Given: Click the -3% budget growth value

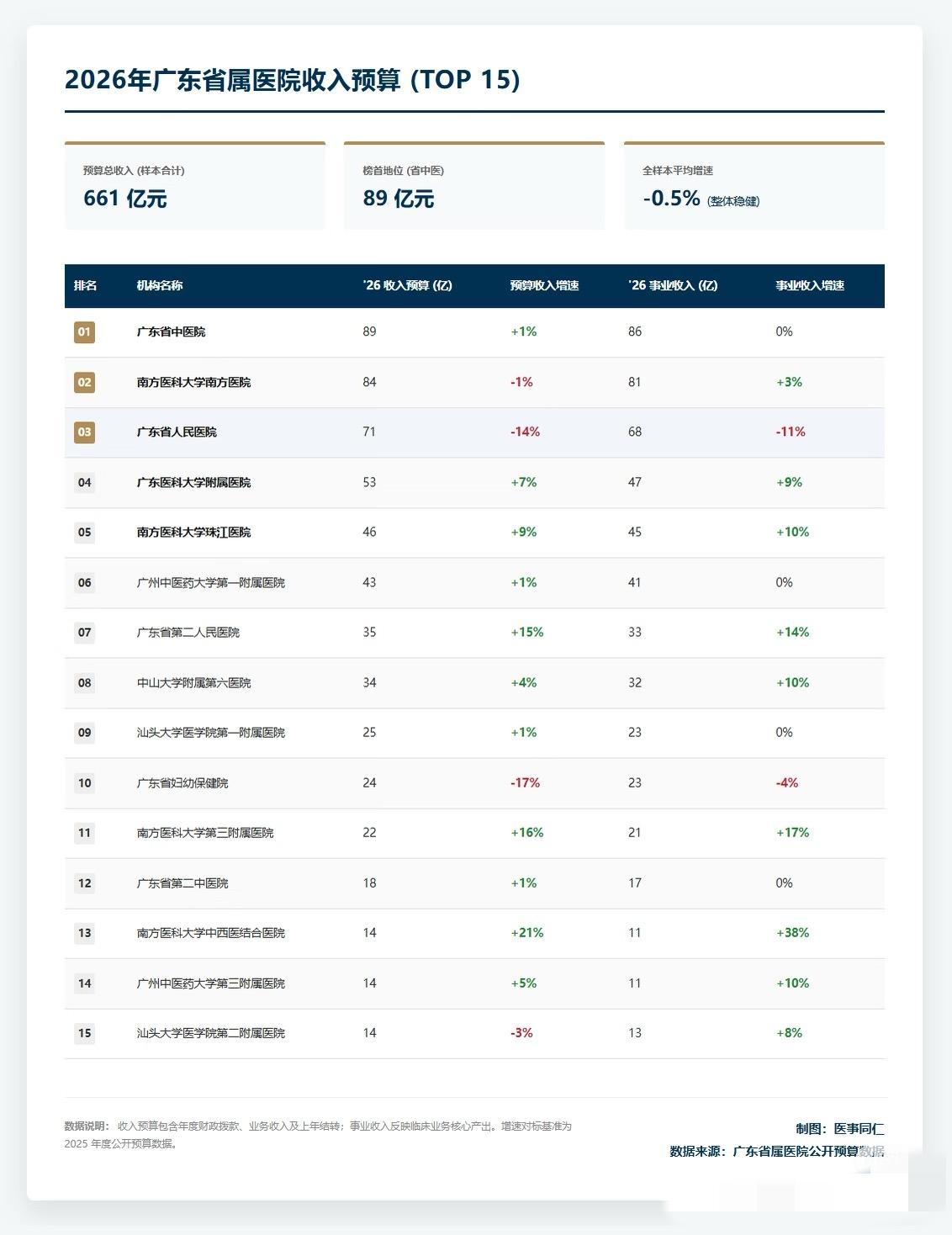Looking at the screenshot, I should coord(521,1033).
